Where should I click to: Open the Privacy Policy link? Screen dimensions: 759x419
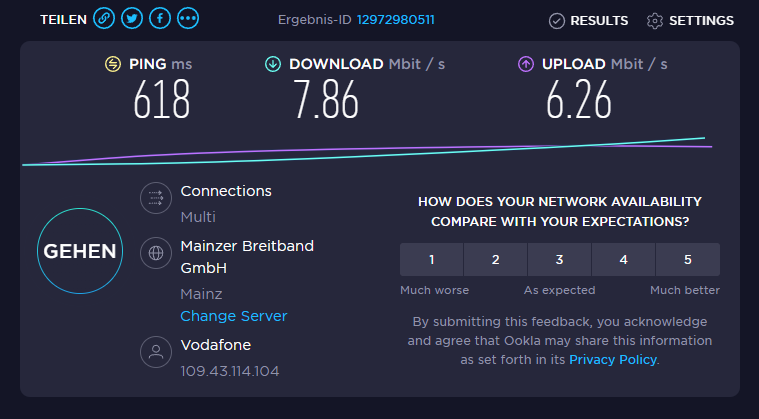click(613, 359)
